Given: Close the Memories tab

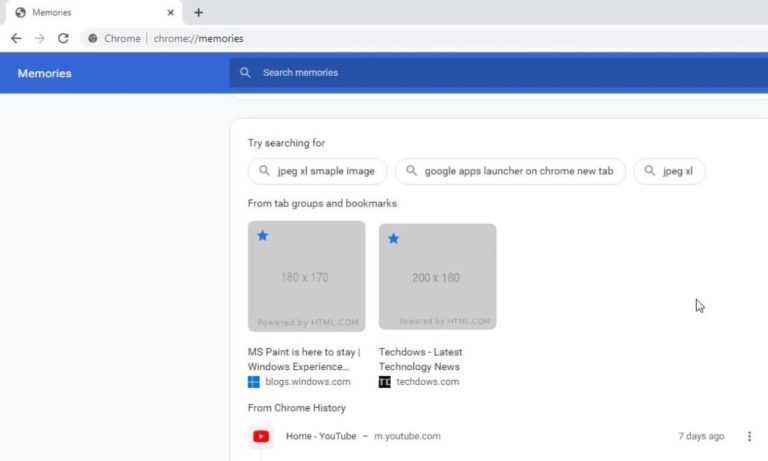Looking at the screenshot, I should point(170,13).
